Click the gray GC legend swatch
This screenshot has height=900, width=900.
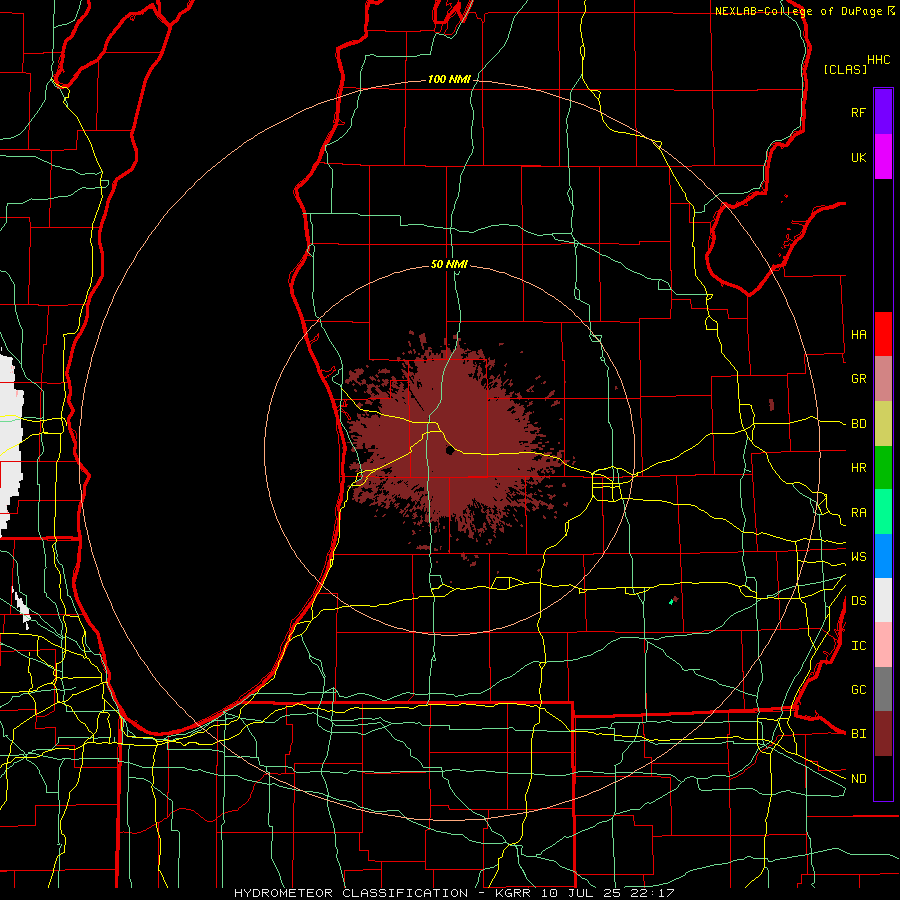point(883,689)
